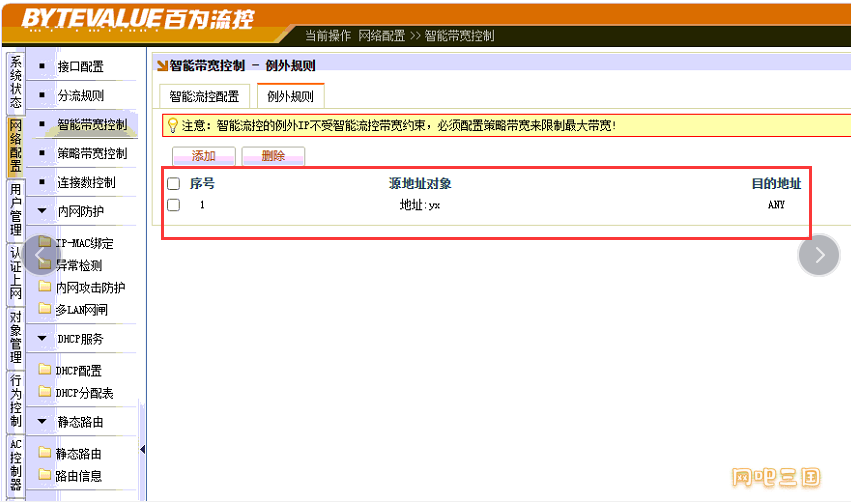Switch to the 智能流控配置 tab
The height and width of the screenshot is (502, 851).
tap(204, 97)
